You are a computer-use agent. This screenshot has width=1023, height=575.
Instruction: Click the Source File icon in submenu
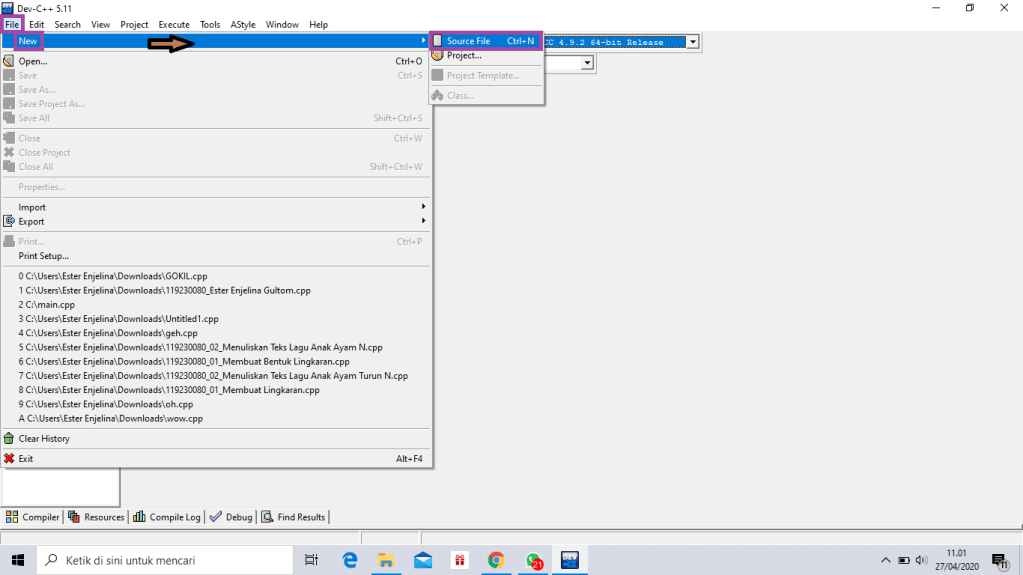(437, 41)
